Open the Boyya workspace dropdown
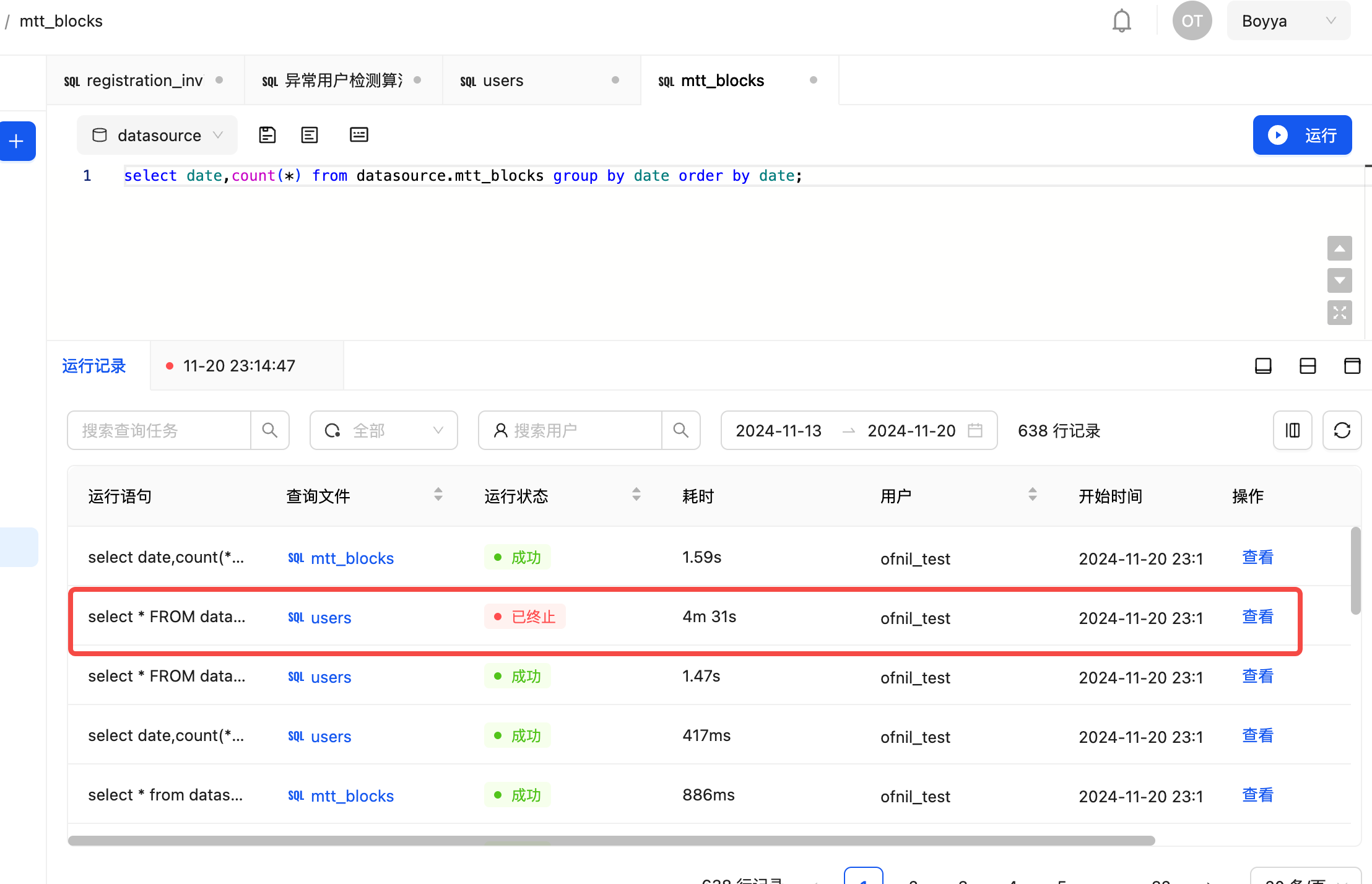 tap(1288, 21)
